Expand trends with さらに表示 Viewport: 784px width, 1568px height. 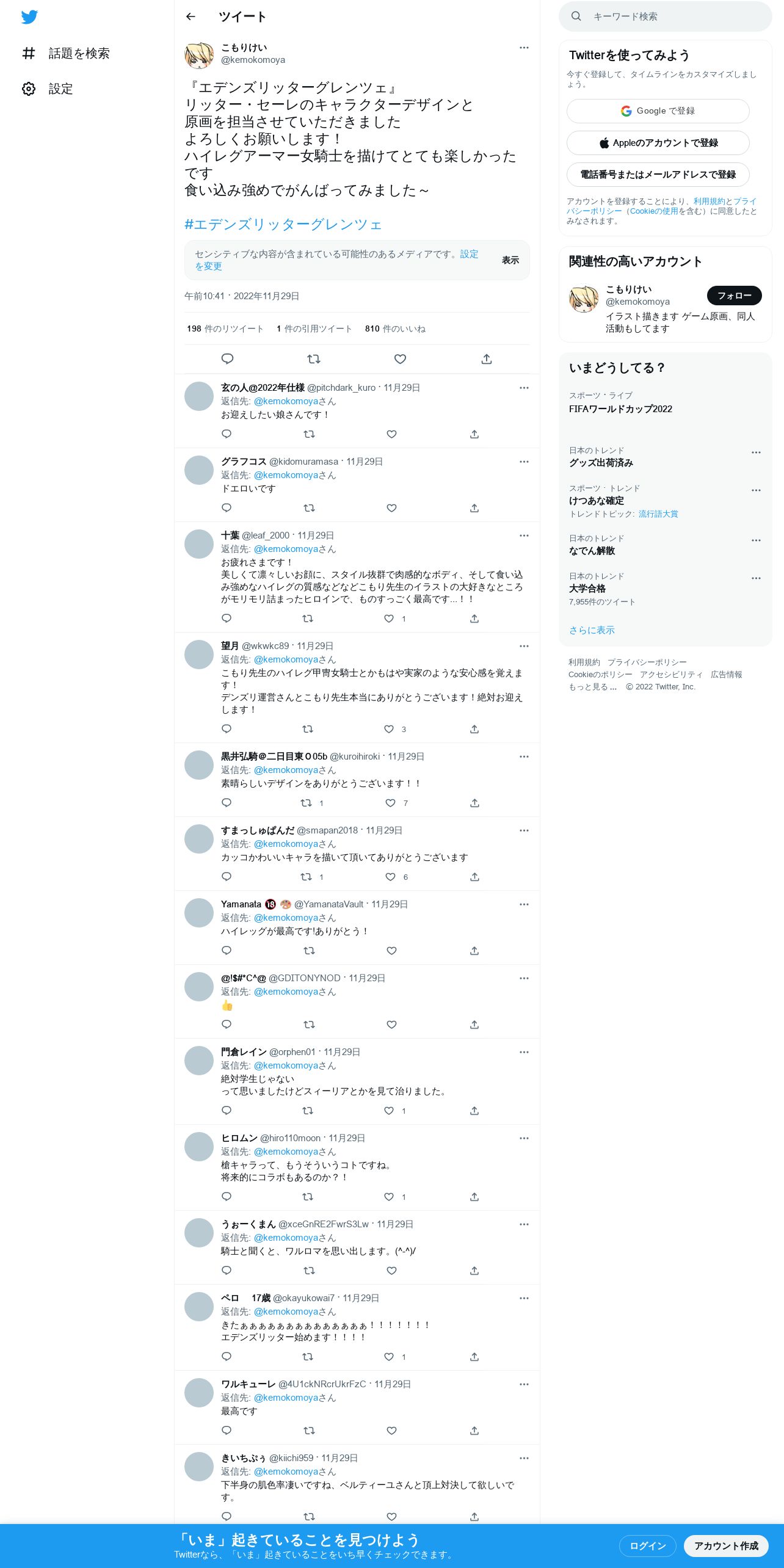[592, 630]
